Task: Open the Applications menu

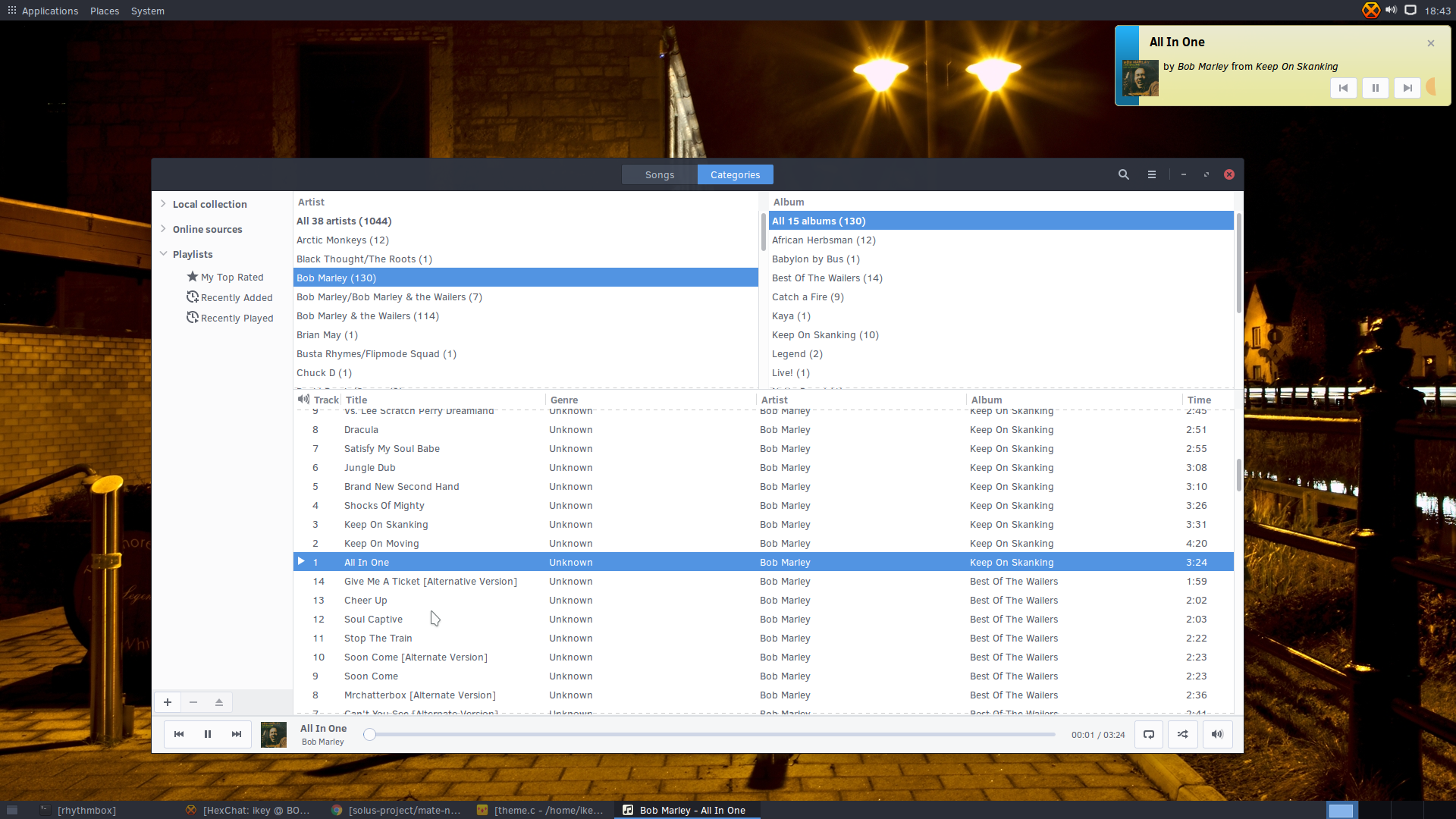Action: pos(50,11)
